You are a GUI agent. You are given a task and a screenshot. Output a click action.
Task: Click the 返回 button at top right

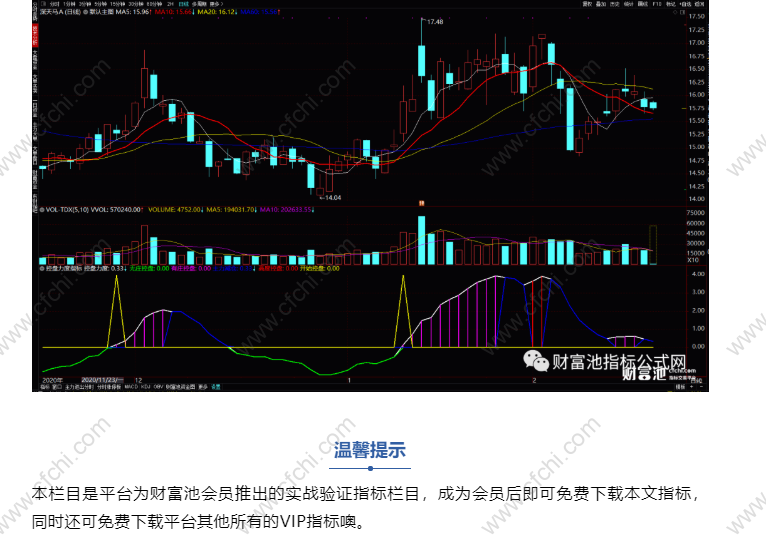[x=700, y=4]
